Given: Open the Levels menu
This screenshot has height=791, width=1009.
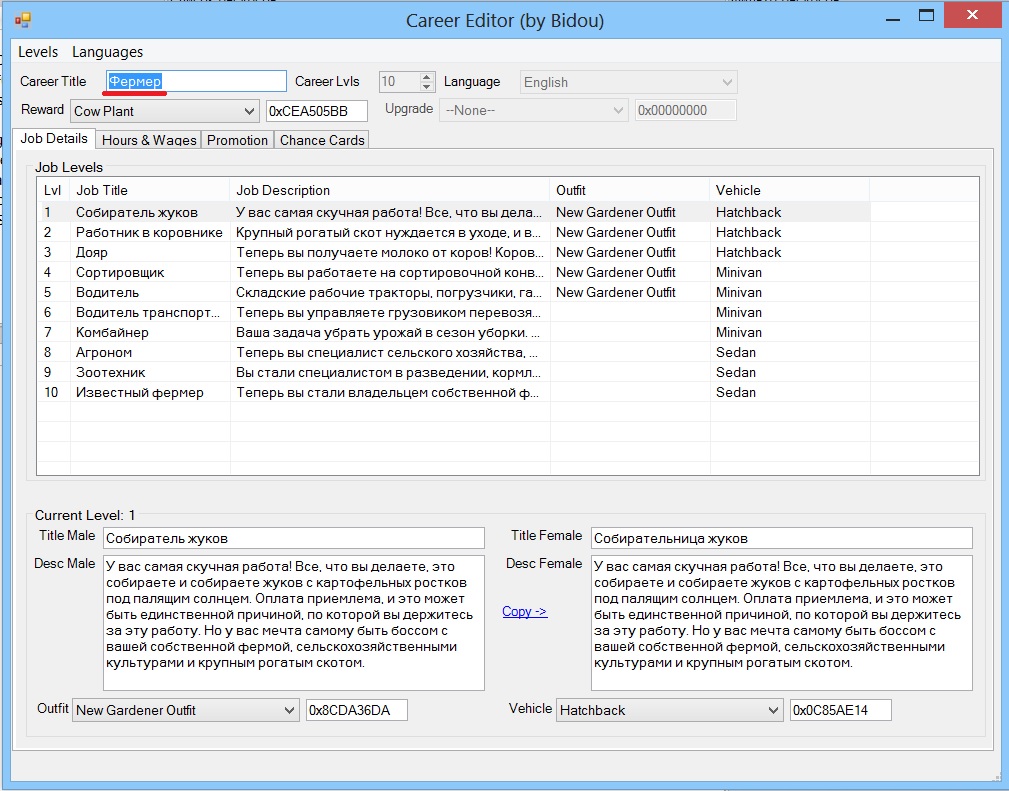Looking at the screenshot, I should 38,52.
